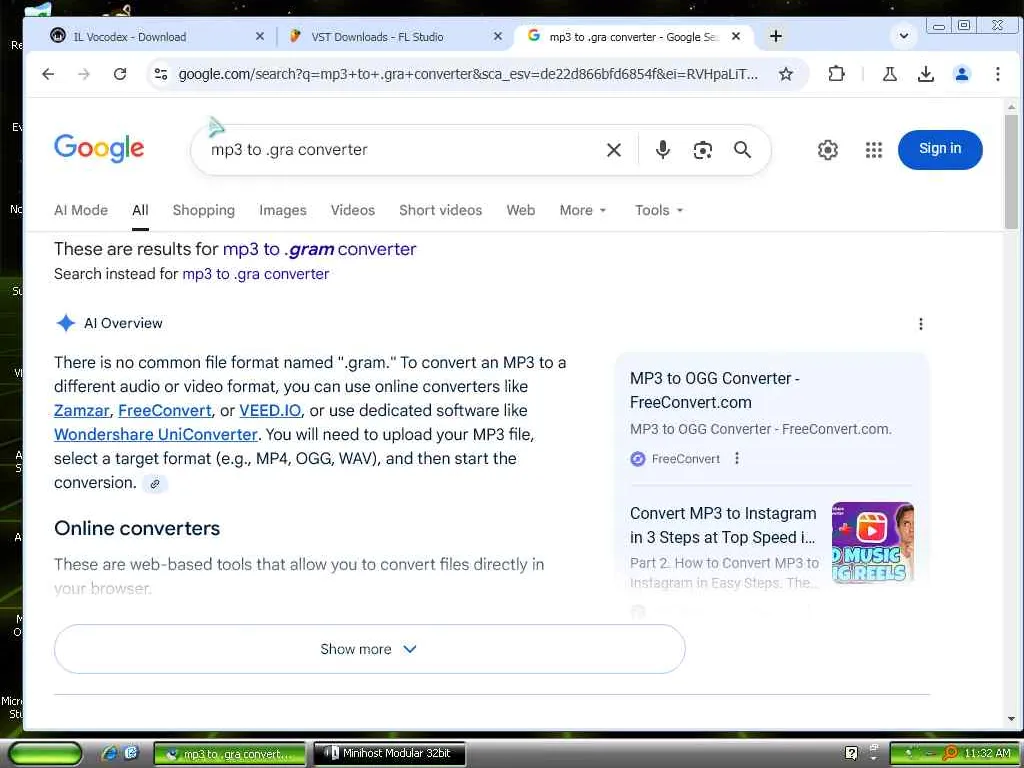Start voice search with microphone icon

pos(662,150)
